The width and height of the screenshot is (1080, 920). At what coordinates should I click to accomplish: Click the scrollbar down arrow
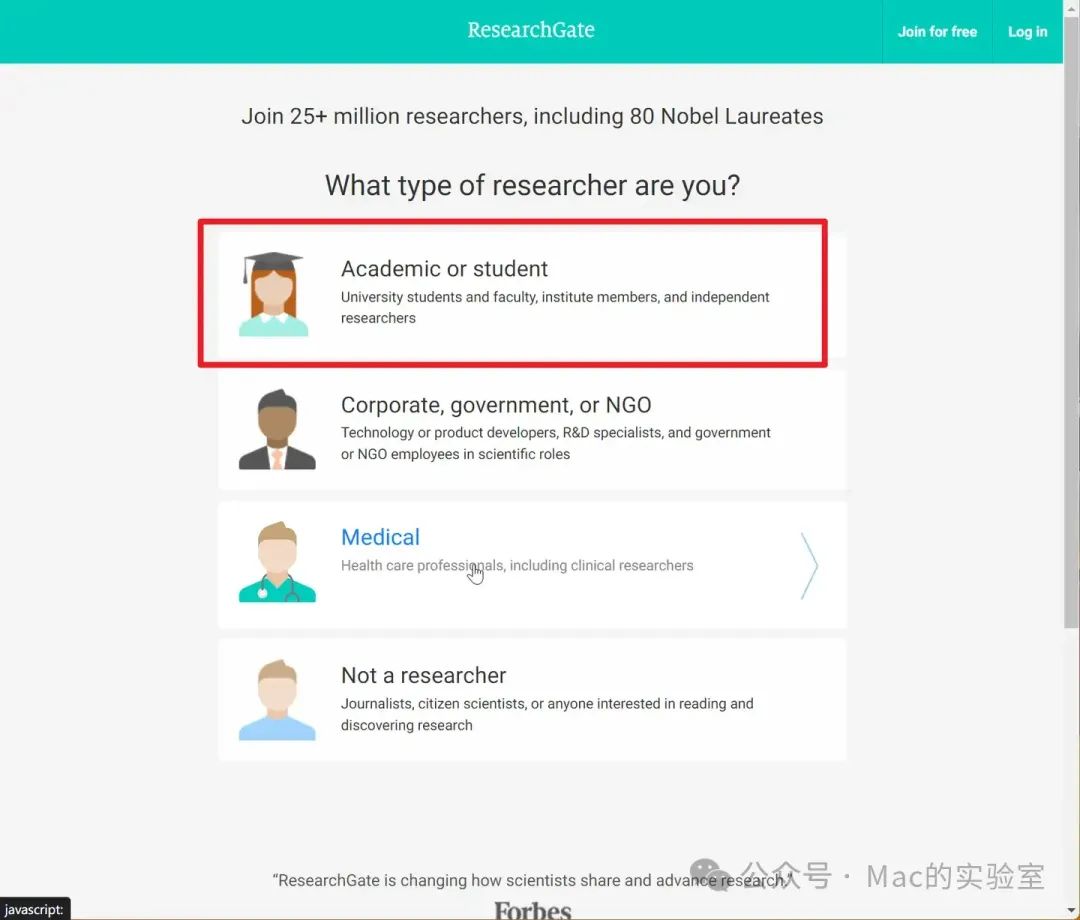point(1072,912)
